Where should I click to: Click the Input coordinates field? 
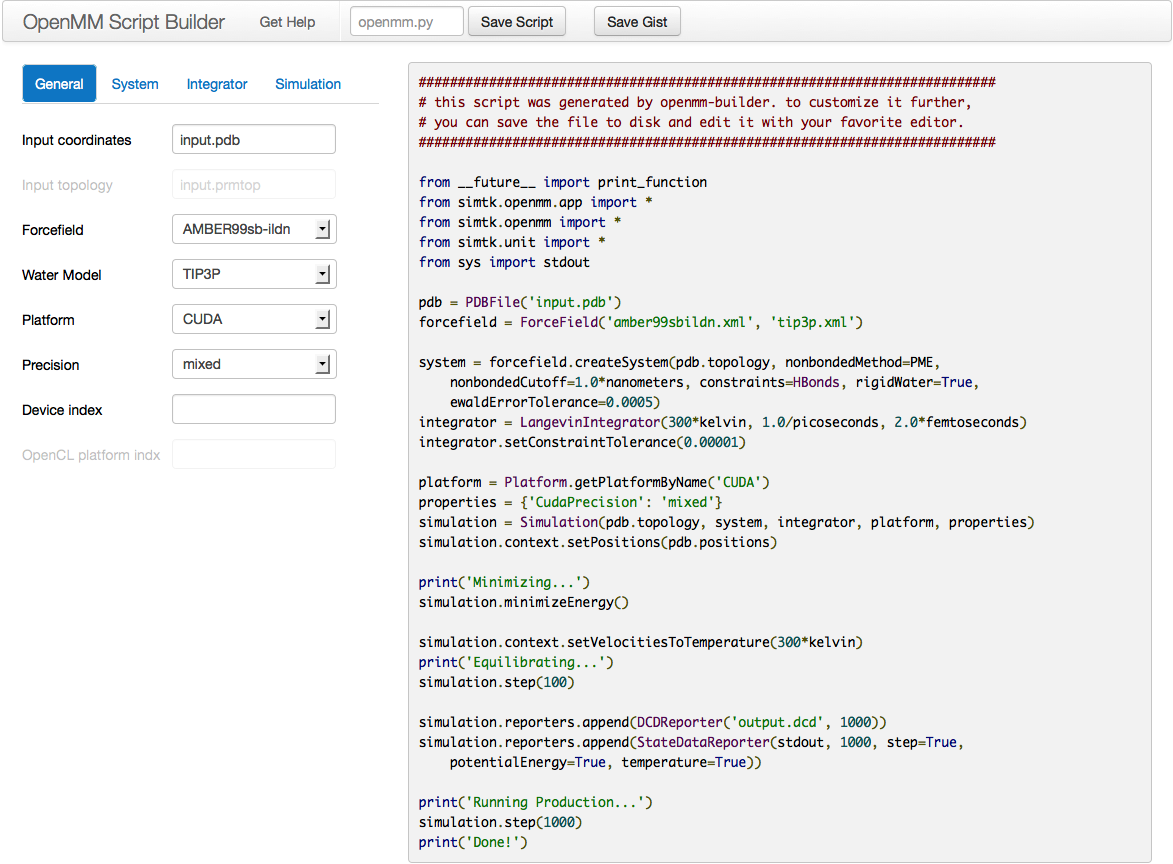pyautogui.click(x=254, y=140)
